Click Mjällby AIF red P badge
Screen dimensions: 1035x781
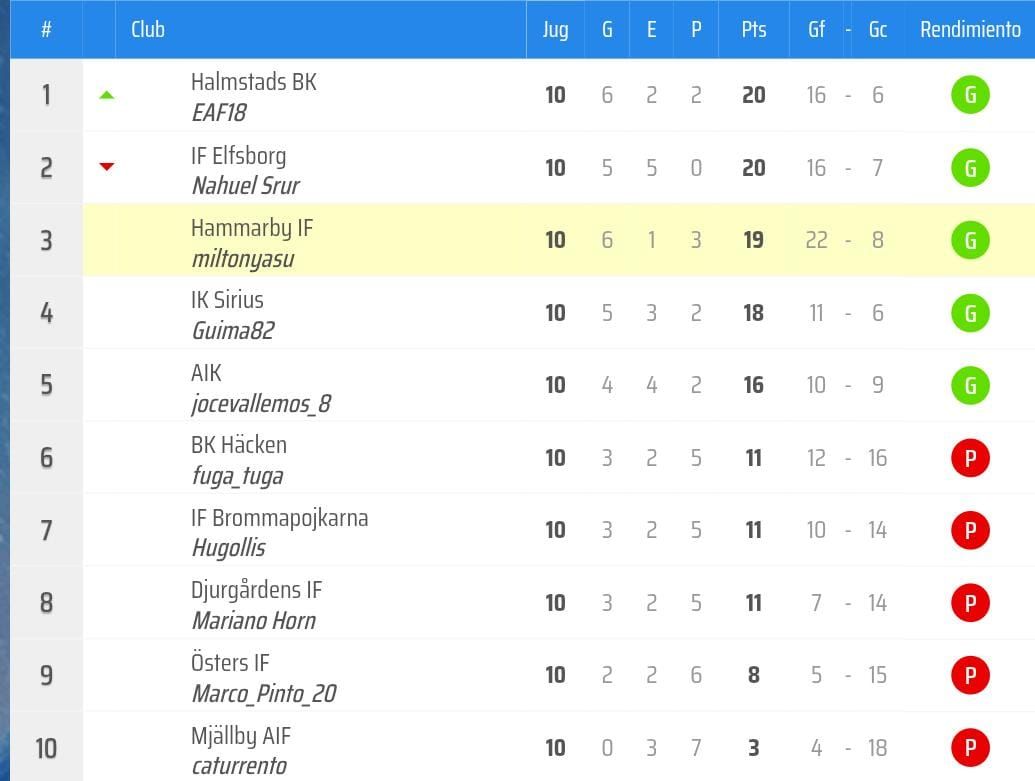969,748
